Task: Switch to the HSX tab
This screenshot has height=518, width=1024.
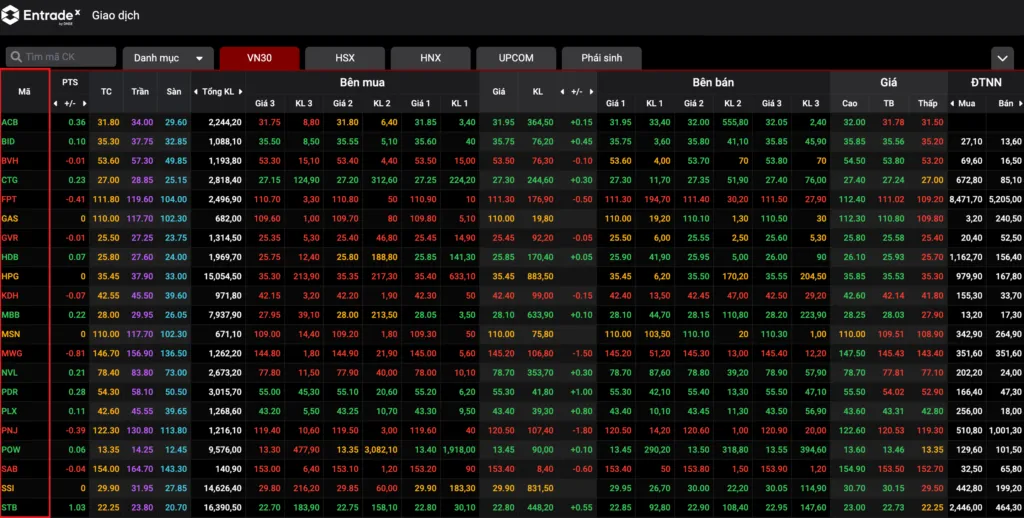Action: [x=344, y=58]
